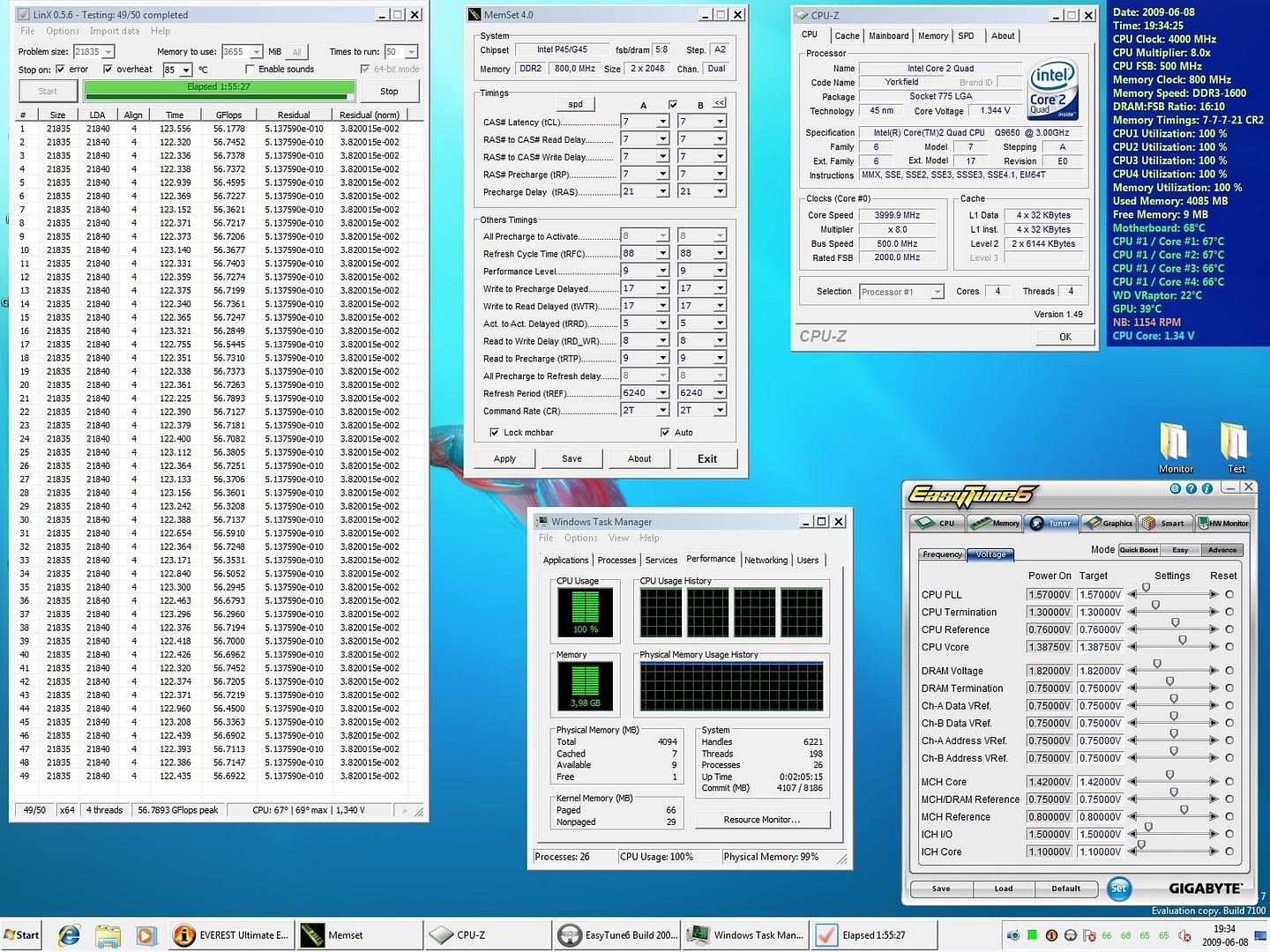This screenshot has width=1270, height=952.
Task: Enable sounds in LinX
Action: pyautogui.click(x=250, y=69)
